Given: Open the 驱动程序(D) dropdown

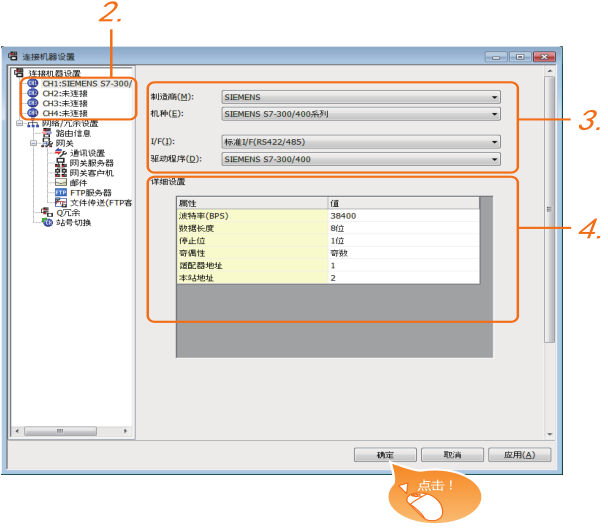Looking at the screenshot, I should pos(361,159).
